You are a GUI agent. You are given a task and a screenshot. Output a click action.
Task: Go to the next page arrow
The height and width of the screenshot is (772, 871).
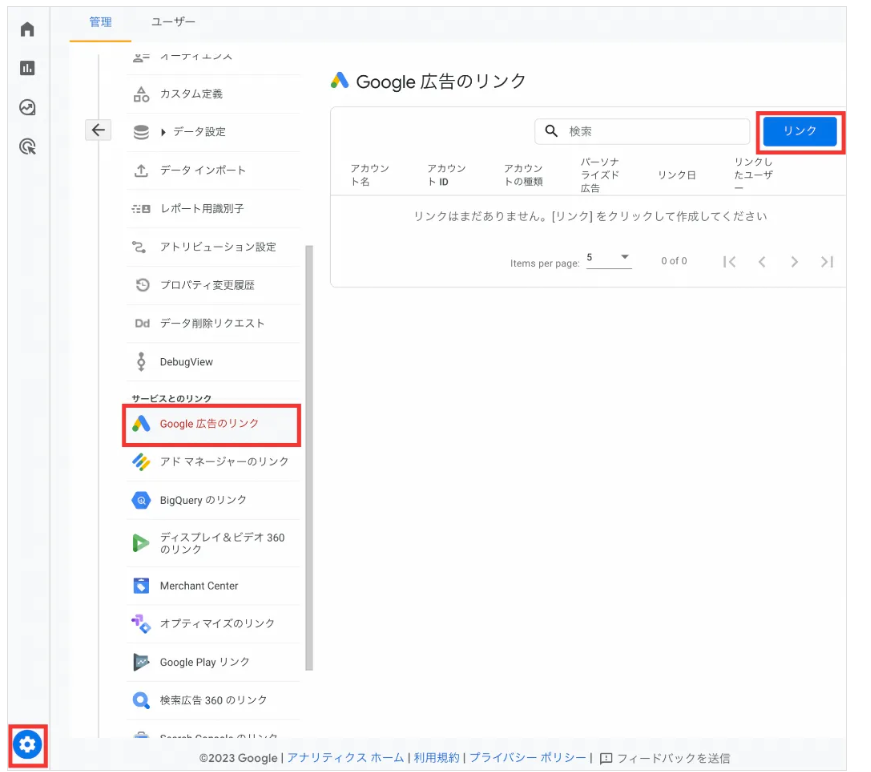pos(794,262)
